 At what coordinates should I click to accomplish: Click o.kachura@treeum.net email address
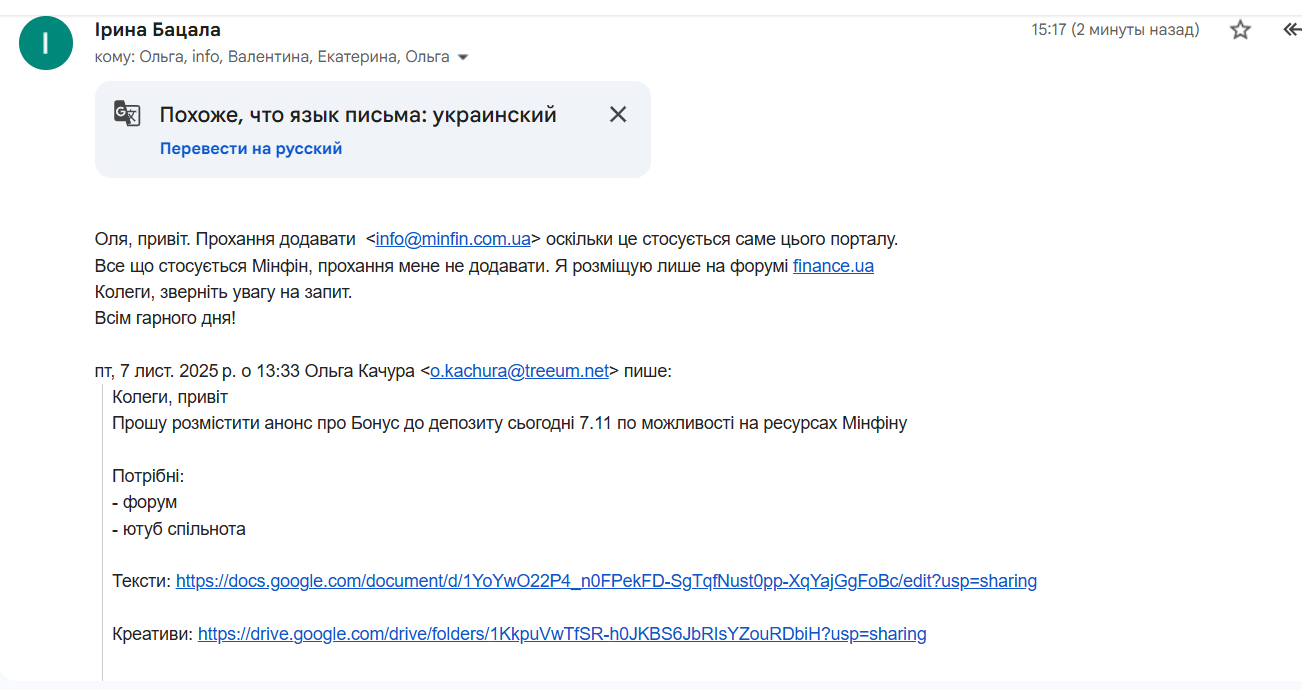coord(519,371)
